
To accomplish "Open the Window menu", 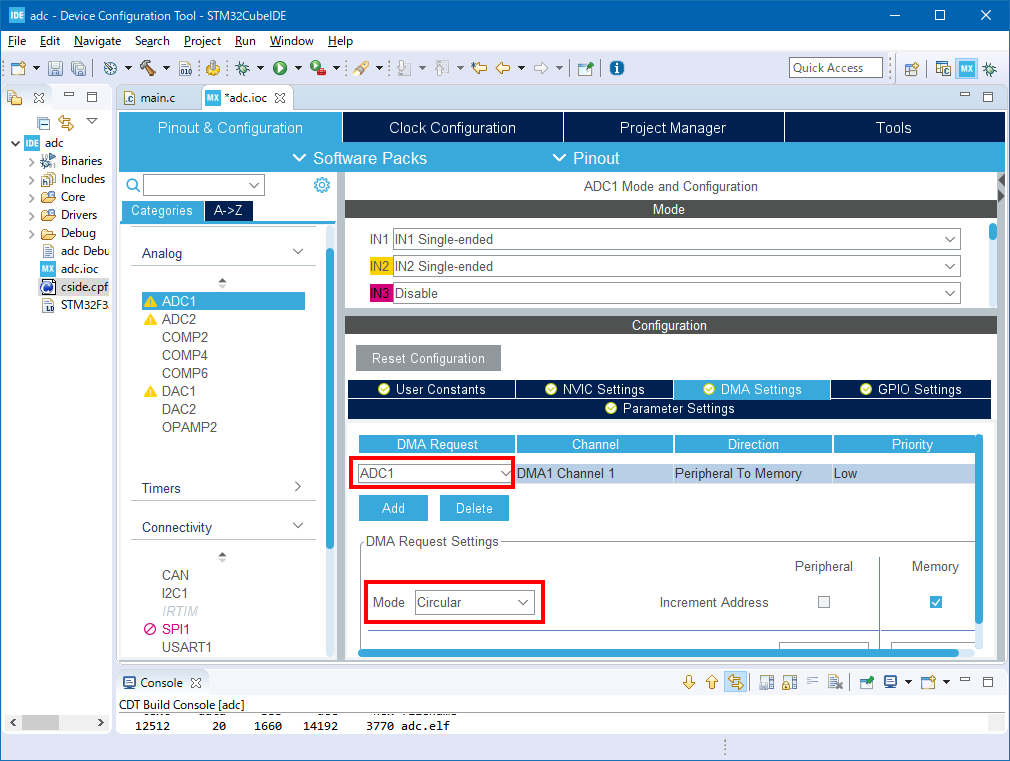I will (291, 41).
